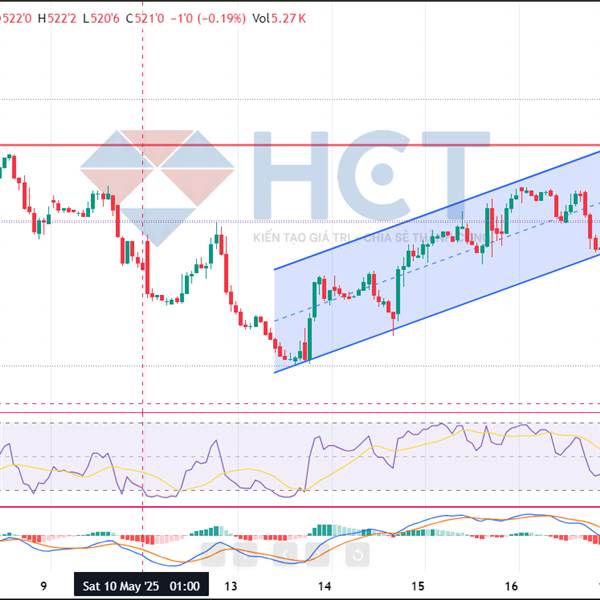Click the 14 date label on time axis
Screen dimensions: 600x600
[324, 586]
